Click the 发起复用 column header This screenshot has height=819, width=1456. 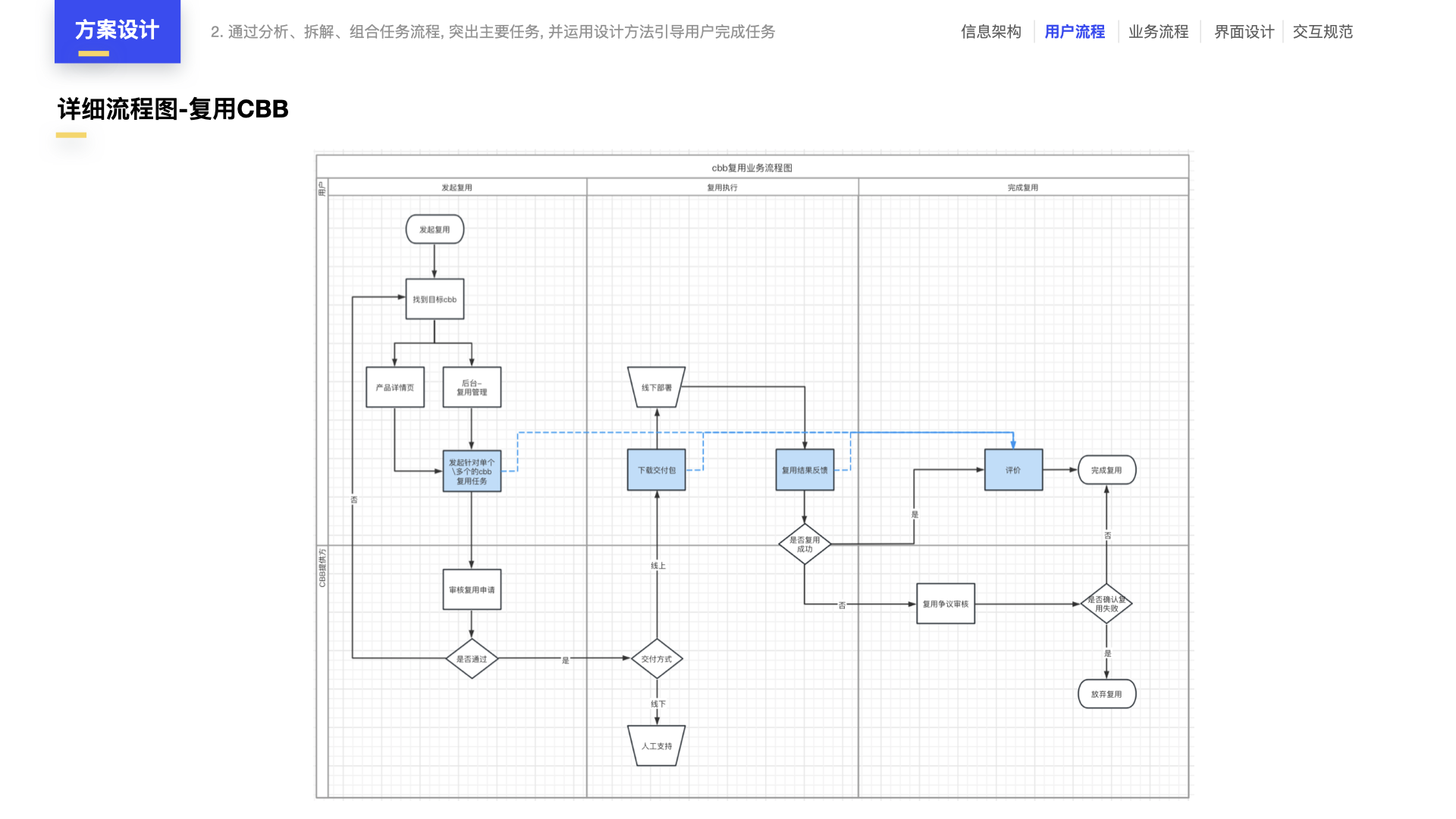click(x=457, y=187)
